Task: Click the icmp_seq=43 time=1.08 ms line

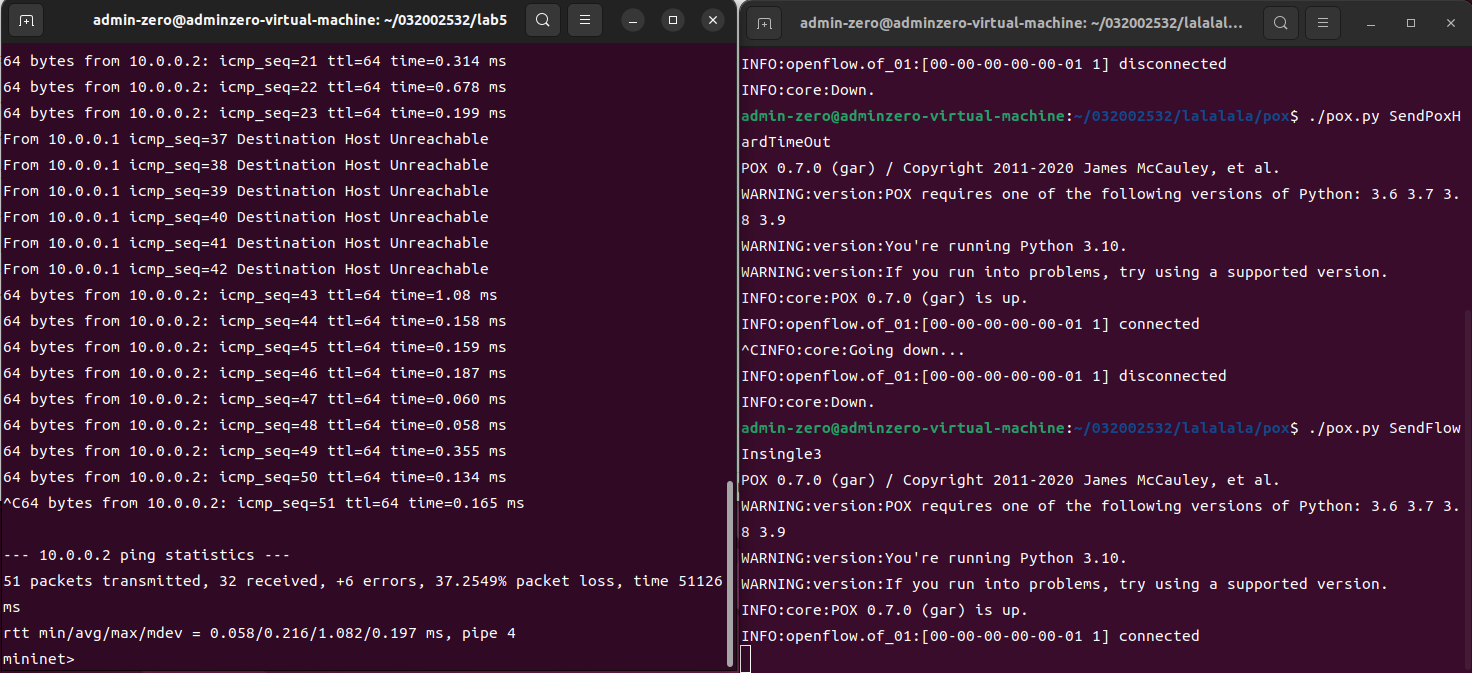Action: pyautogui.click(x=250, y=295)
